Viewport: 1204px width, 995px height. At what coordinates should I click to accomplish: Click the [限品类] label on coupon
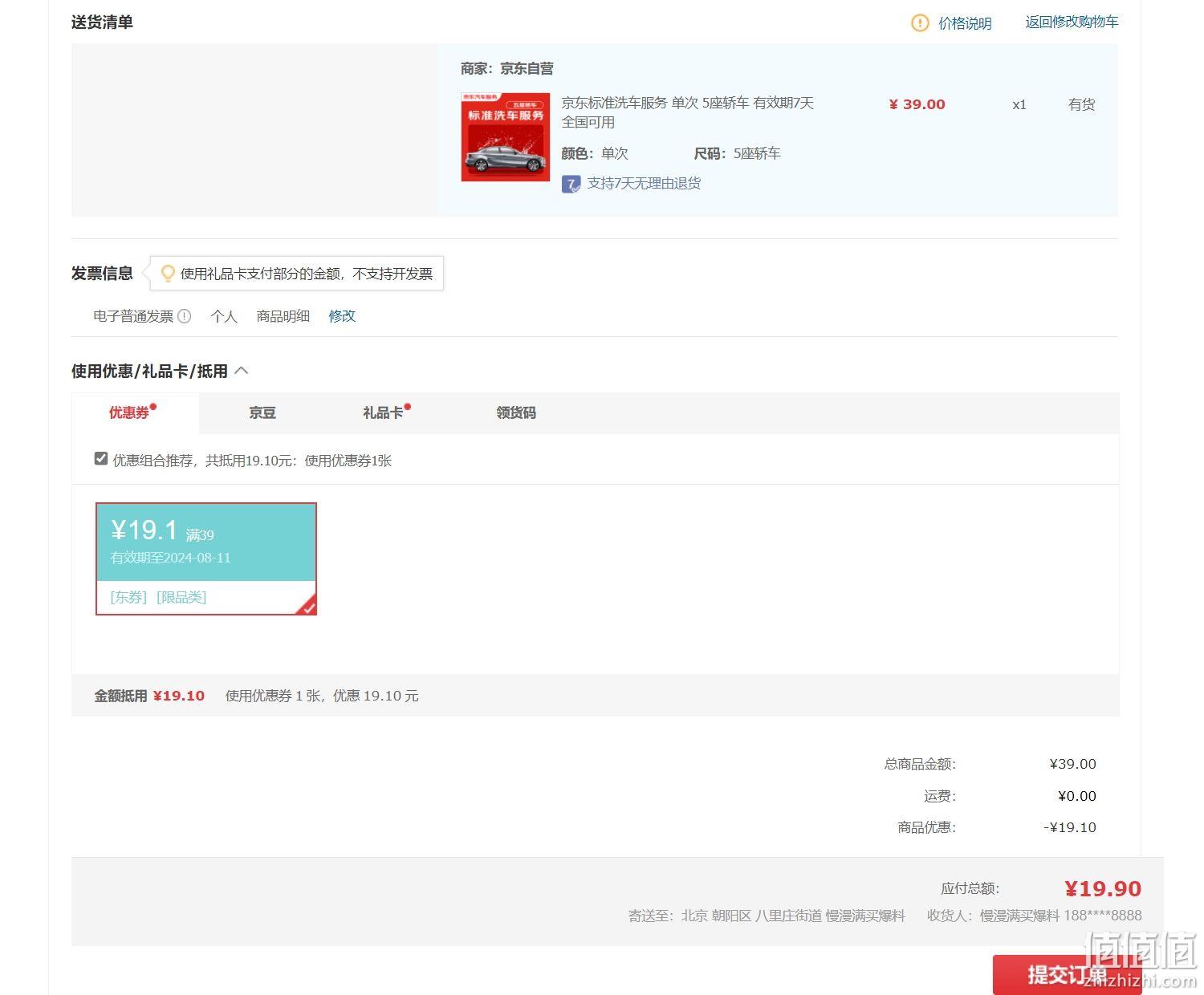click(181, 597)
